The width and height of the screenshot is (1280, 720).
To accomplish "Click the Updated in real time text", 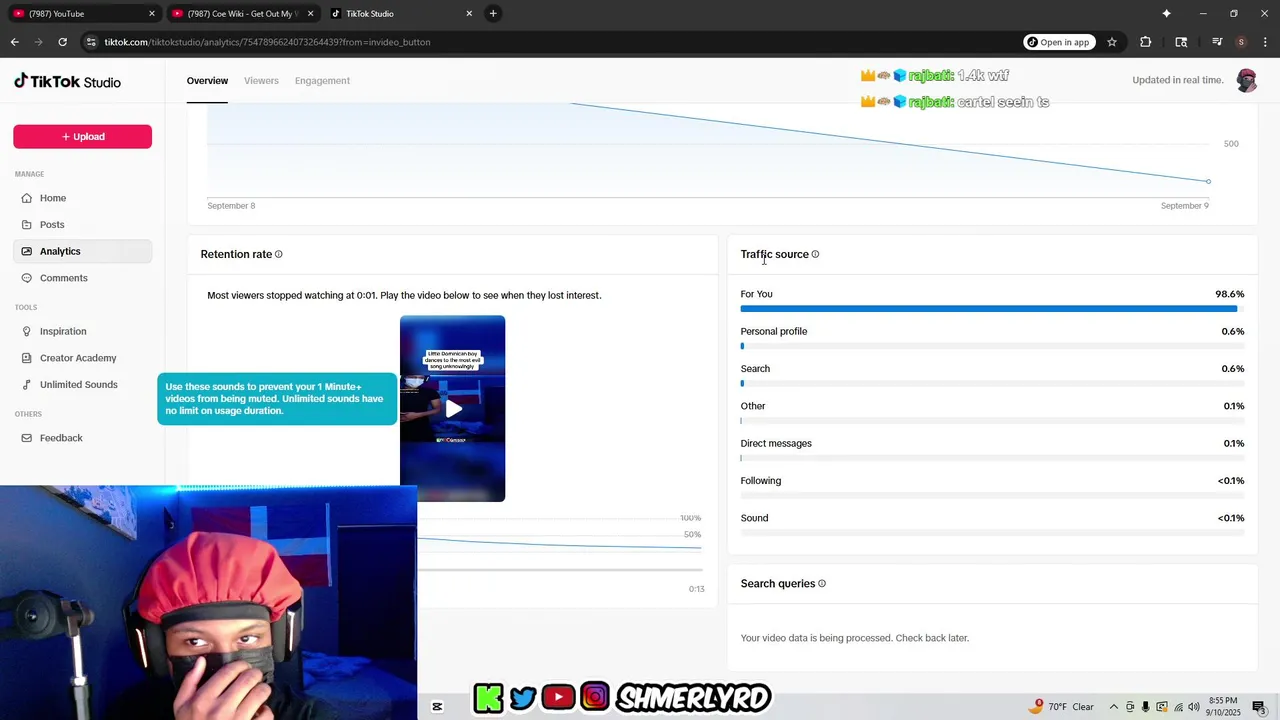I will click(x=1177, y=80).
